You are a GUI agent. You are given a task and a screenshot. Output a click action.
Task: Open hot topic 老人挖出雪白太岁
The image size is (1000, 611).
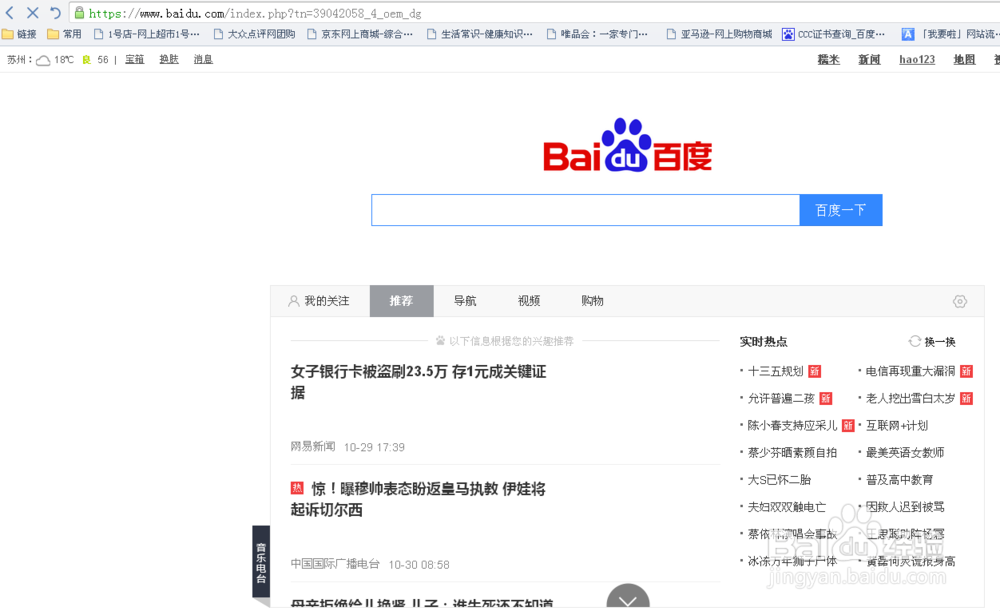[x=910, y=399]
